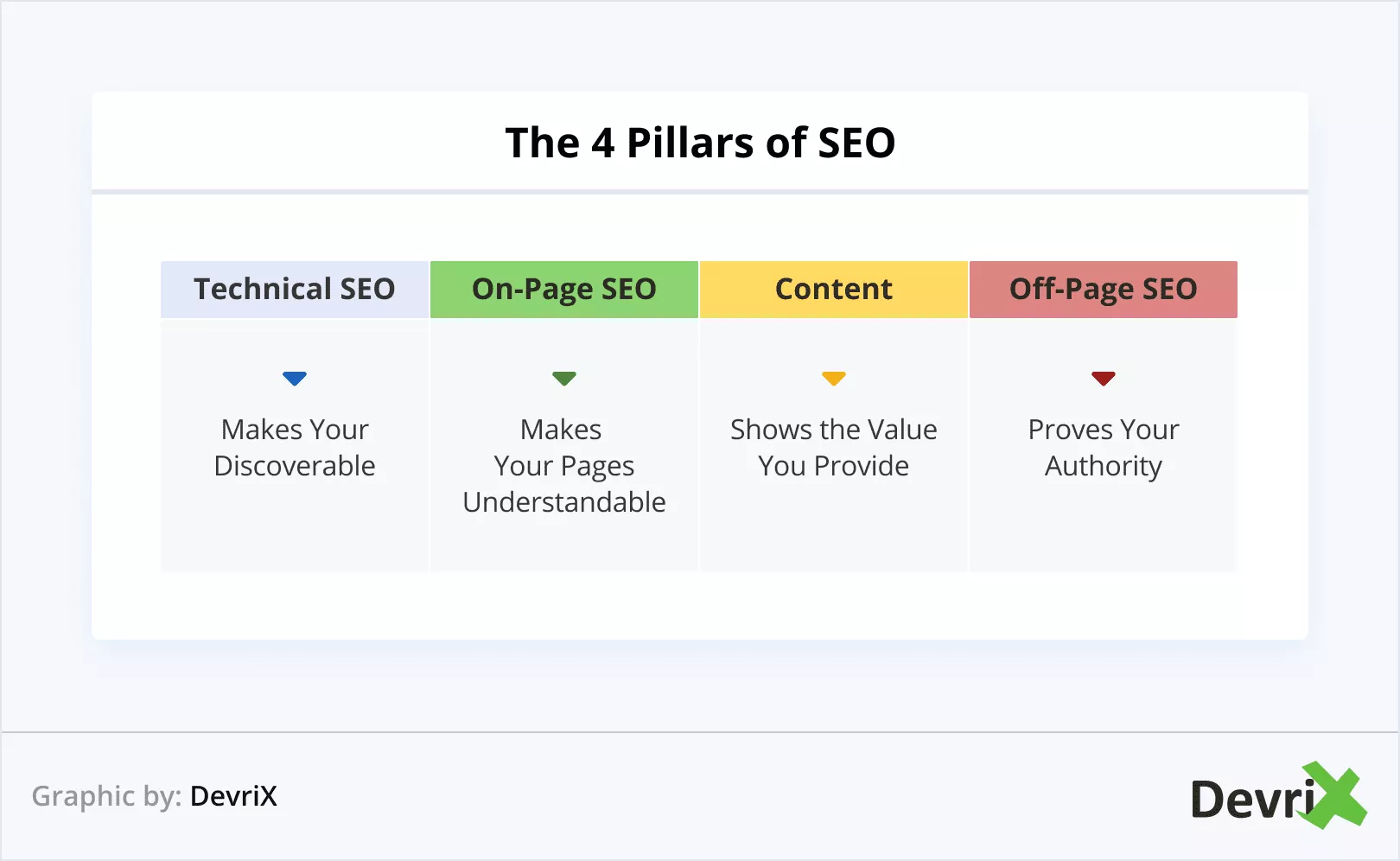Pick the red Off-Page SEO header
The image size is (1400, 861).
(1104, 289)
